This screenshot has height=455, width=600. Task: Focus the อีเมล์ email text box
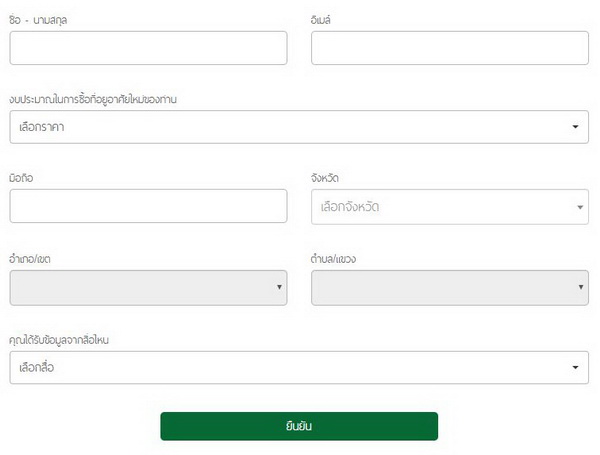click(x=449, y=48)
